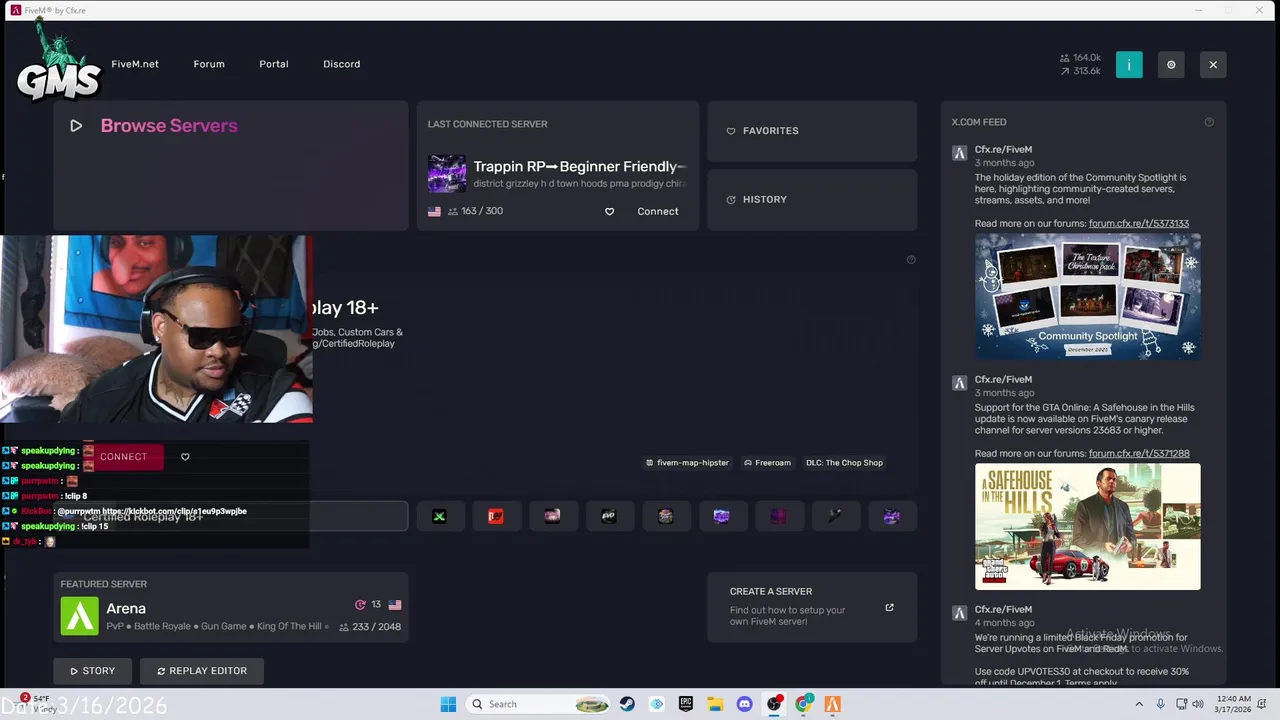Click the Windows taskbar Search box

click(539, 704)
